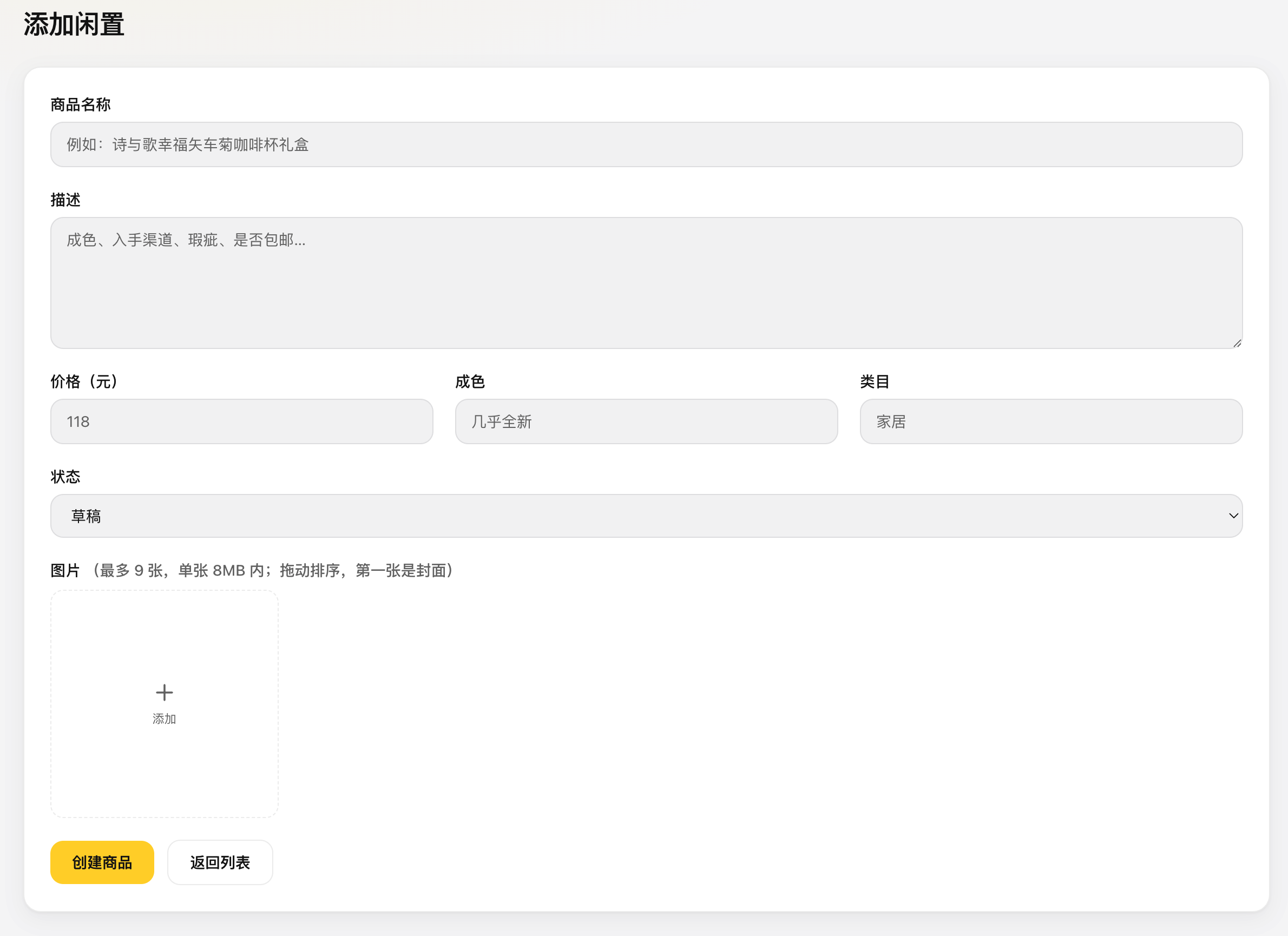Click the 状态 label
This screenshot has height=936, width=1288.
click(65, 477)
